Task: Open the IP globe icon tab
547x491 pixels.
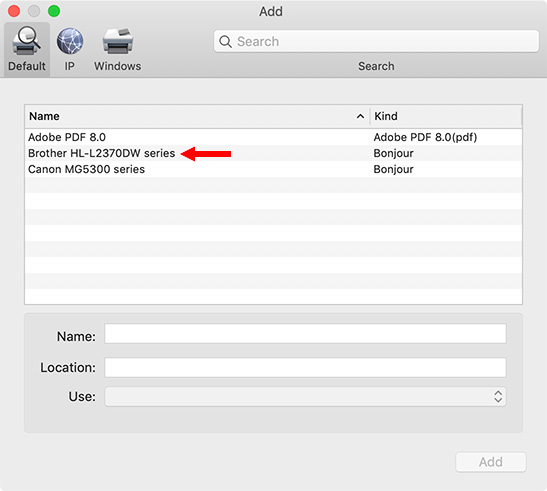Action: tap(70, 41)
